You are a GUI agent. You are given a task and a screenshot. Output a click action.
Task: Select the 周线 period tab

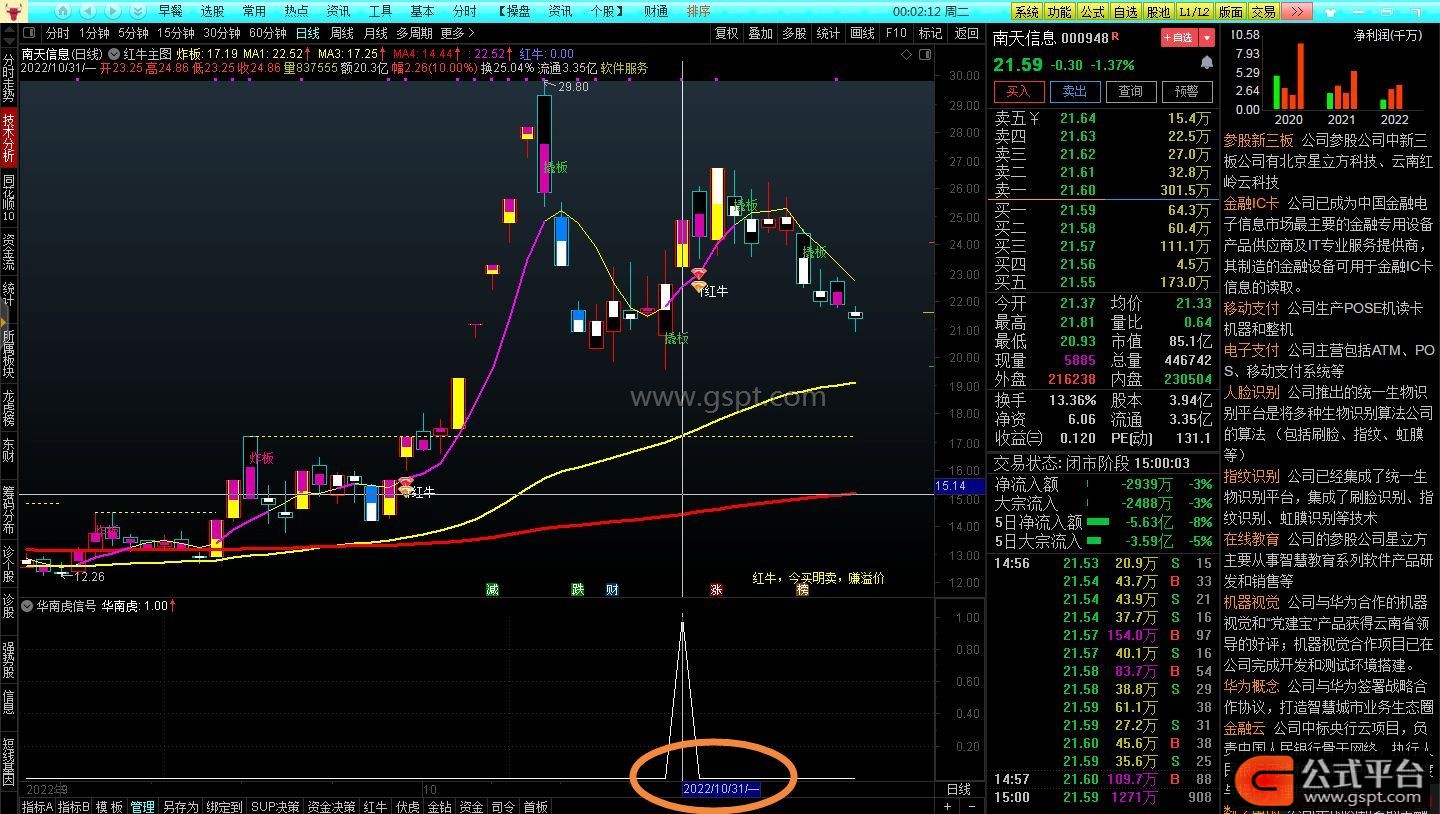click(x=341, y=33)
